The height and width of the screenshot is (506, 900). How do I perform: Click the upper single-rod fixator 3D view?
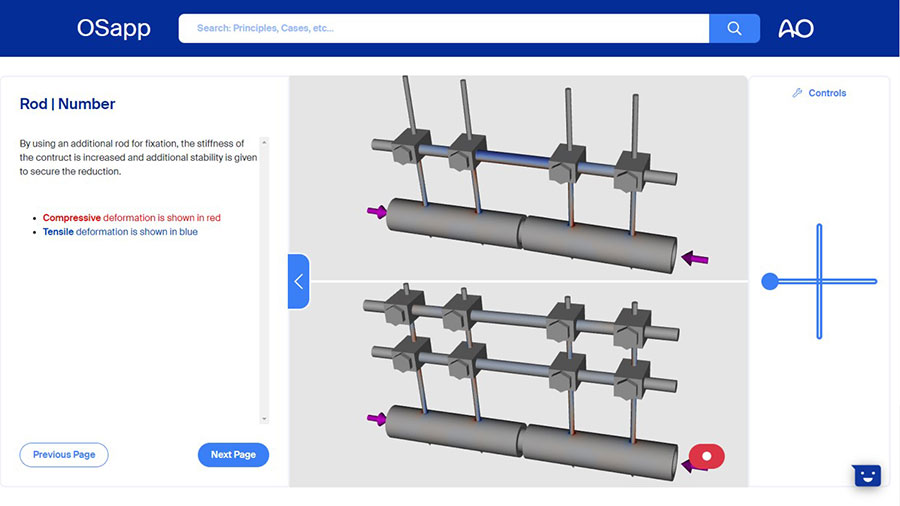518,180
